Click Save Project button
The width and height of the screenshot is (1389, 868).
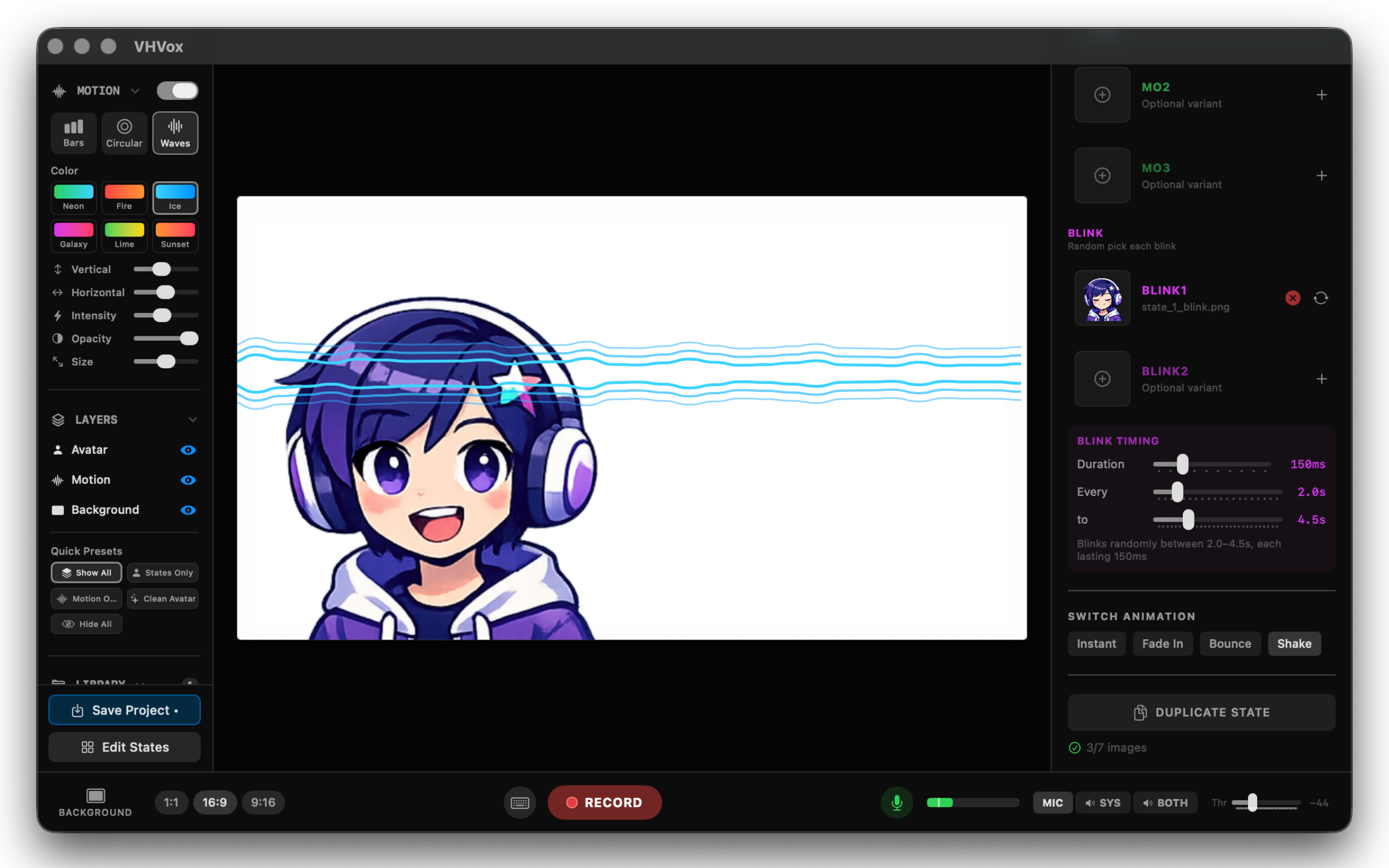tap(125, 710)
